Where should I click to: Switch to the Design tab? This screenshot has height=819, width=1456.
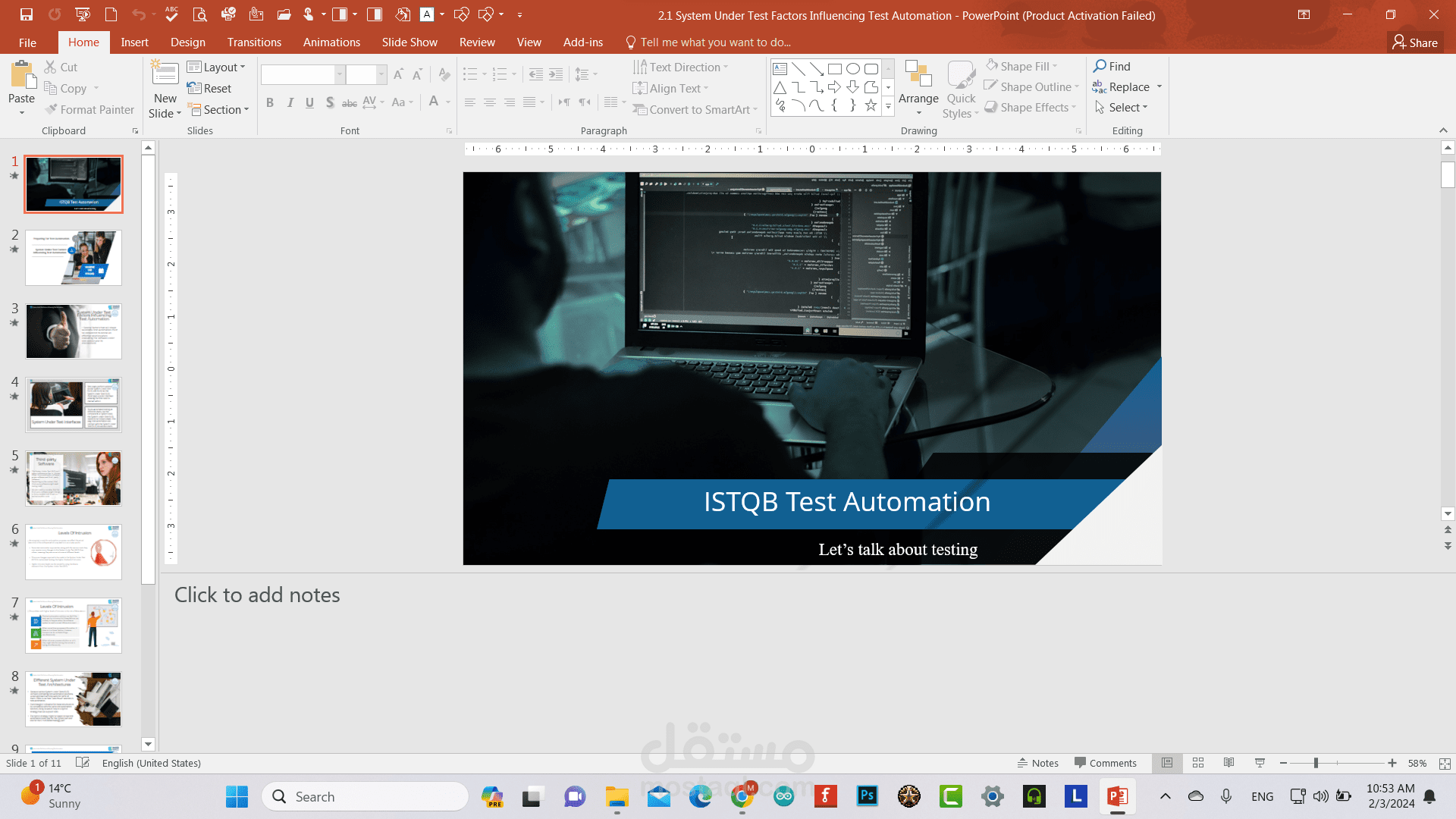coord(187,42)
